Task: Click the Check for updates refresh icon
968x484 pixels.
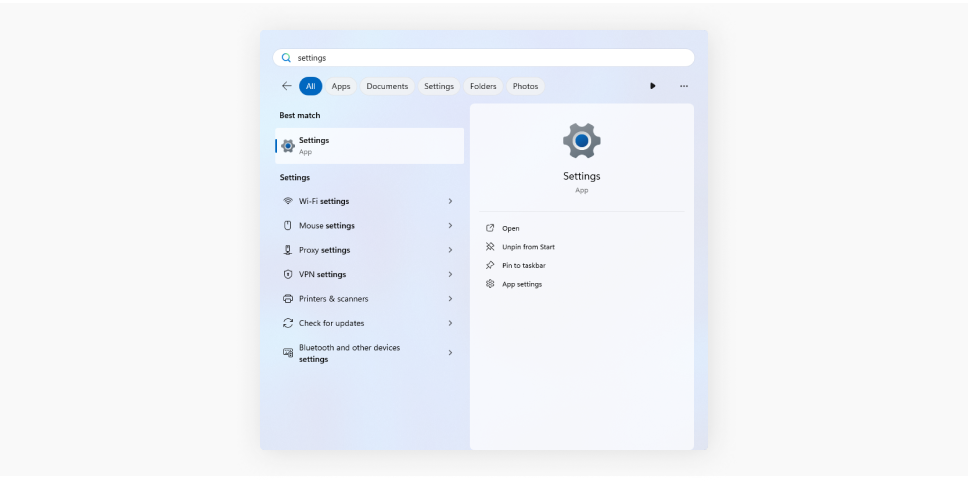Action: click(288, 323)
